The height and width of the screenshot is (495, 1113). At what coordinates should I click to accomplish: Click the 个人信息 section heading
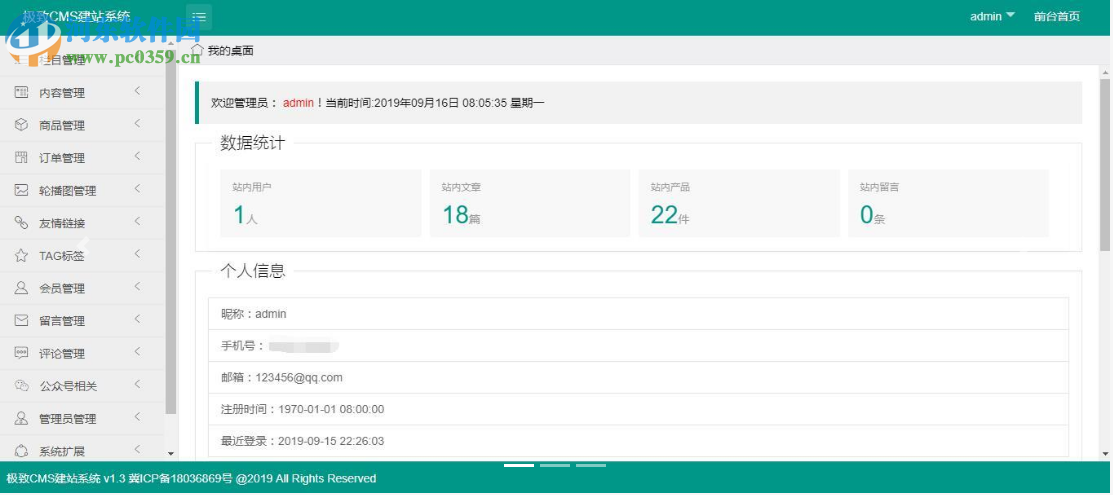(253, 271)
